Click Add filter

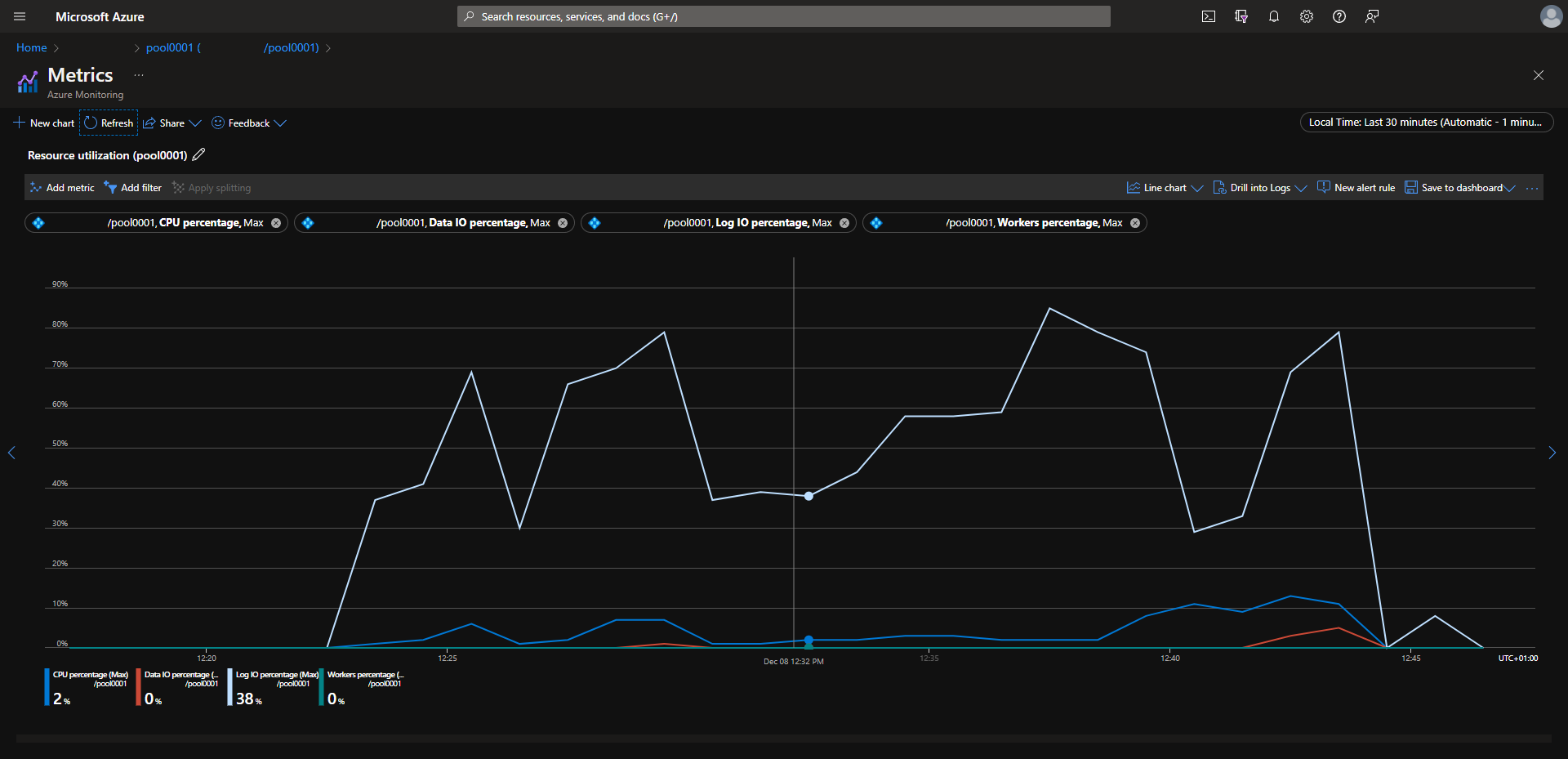[x=133, y=188]
